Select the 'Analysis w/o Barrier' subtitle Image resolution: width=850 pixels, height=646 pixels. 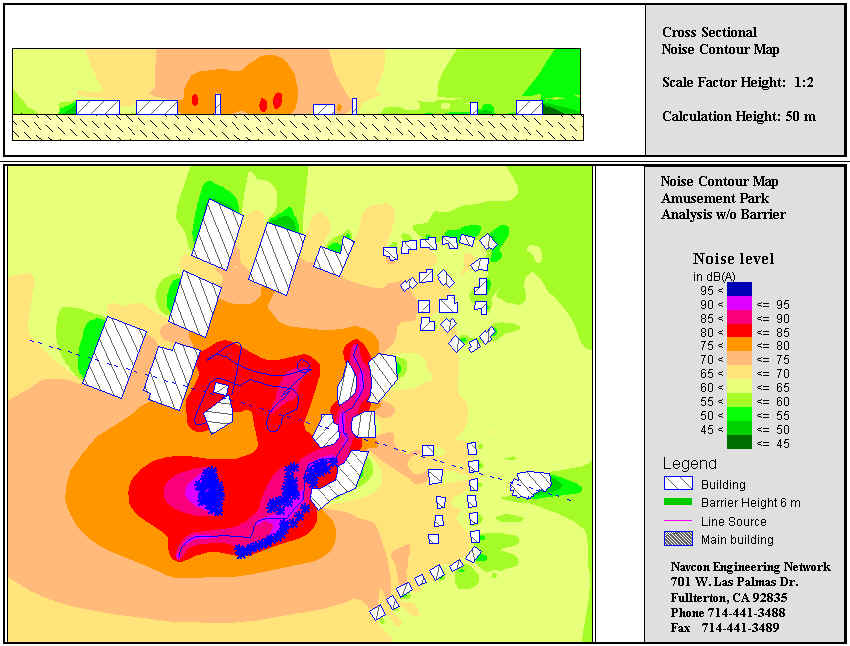(x=722, y=214)
